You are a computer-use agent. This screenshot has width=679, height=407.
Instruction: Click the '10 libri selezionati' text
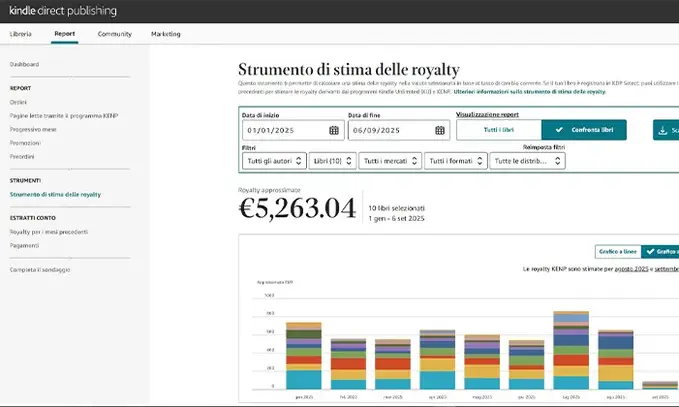click(397, 208)
